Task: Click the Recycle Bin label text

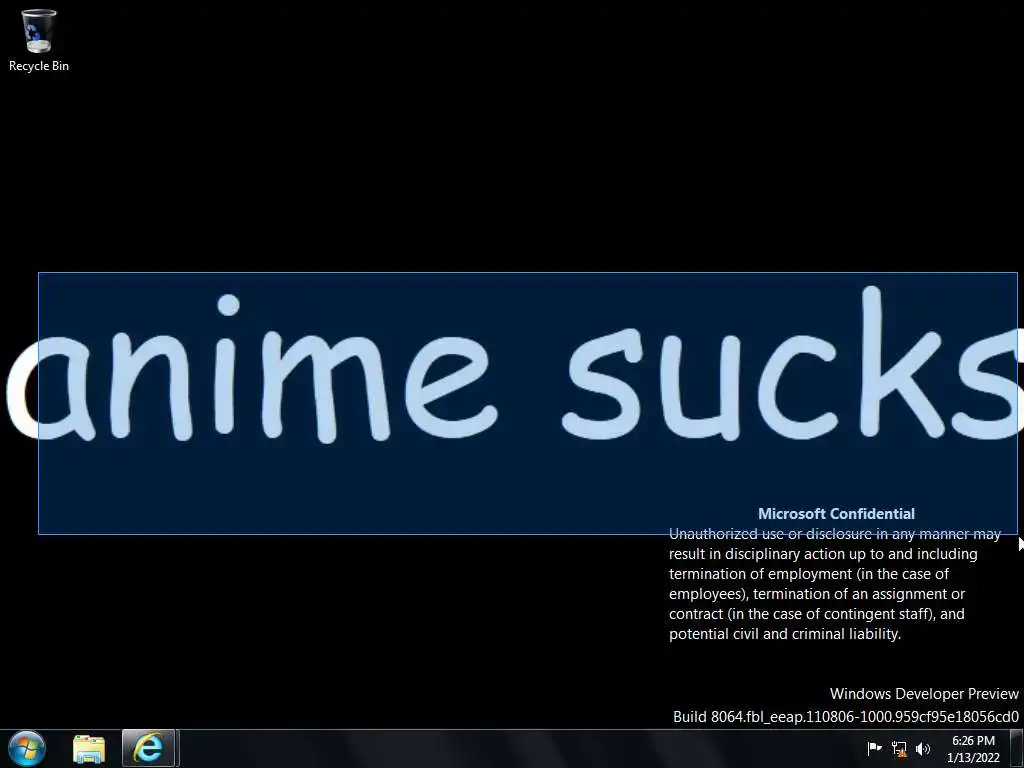Action: (x=39, y=66)
